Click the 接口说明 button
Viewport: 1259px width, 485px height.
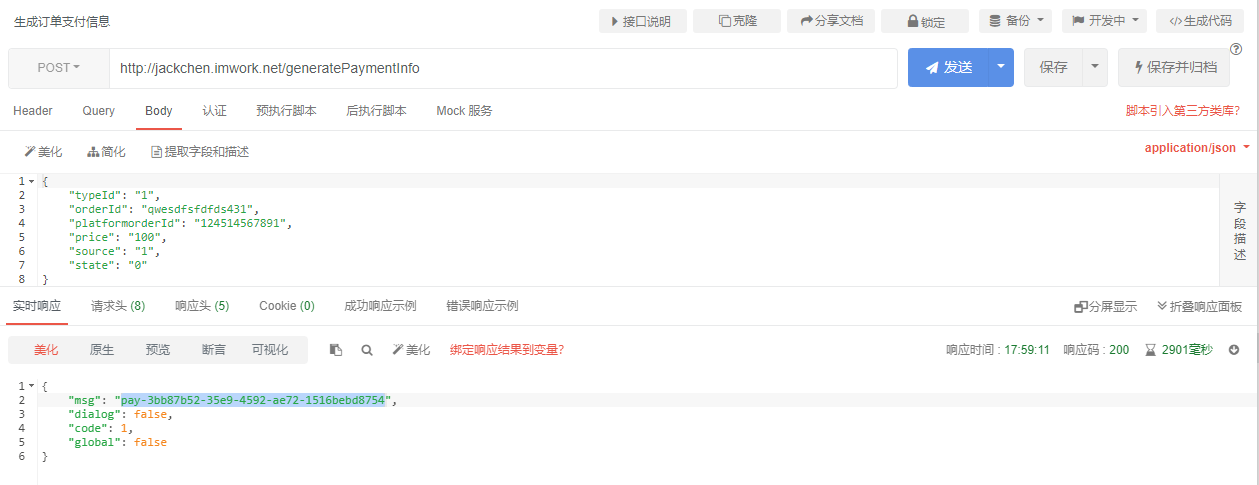click(x=641, y=21)
